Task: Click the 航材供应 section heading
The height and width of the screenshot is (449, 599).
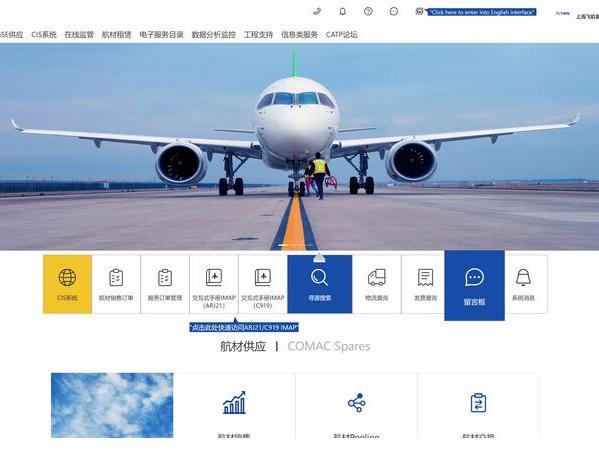Action: [x=243, y=346]
